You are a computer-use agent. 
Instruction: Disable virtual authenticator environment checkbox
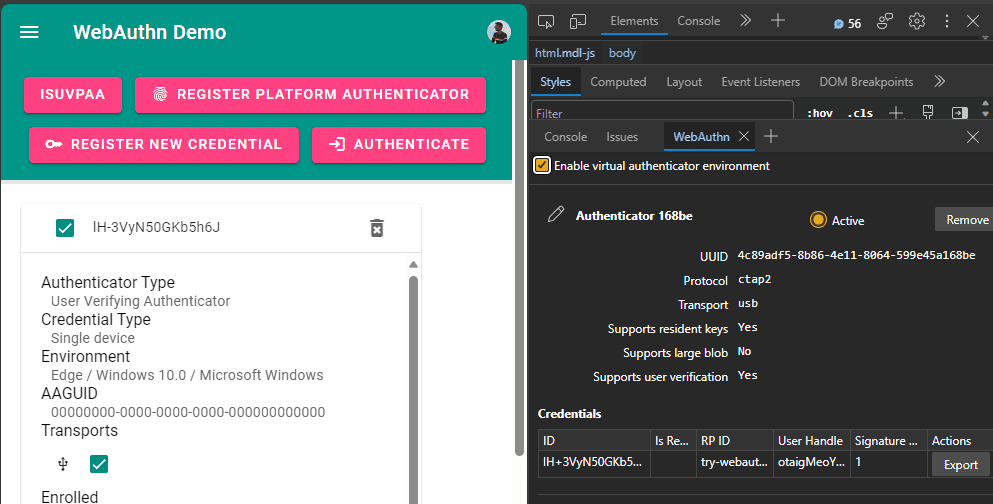coord(542,166)
